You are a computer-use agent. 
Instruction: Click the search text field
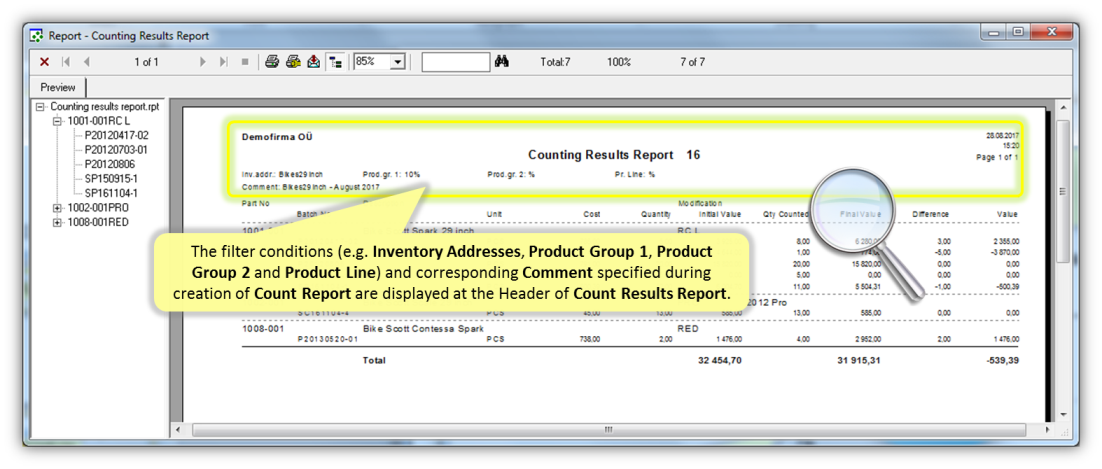pos(455,62)
